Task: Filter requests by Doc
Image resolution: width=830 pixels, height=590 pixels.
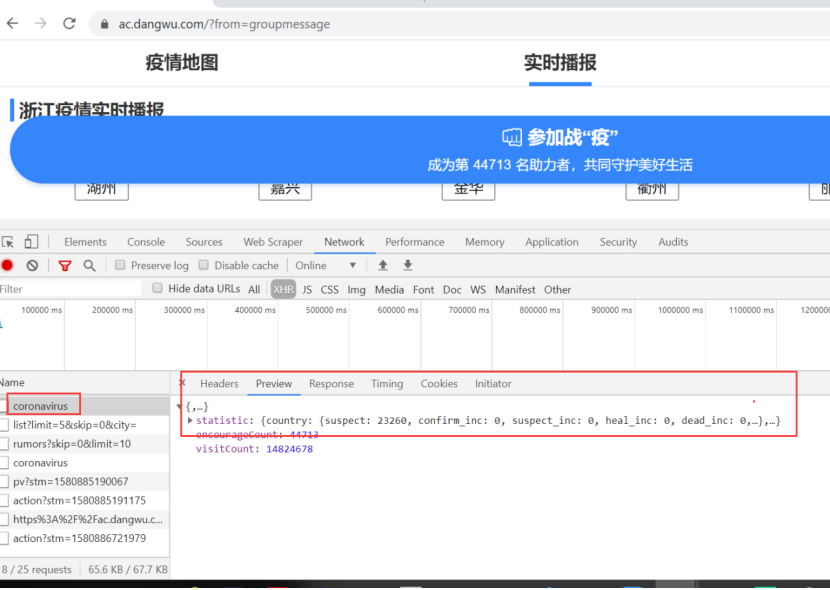Action: (452, 289)
